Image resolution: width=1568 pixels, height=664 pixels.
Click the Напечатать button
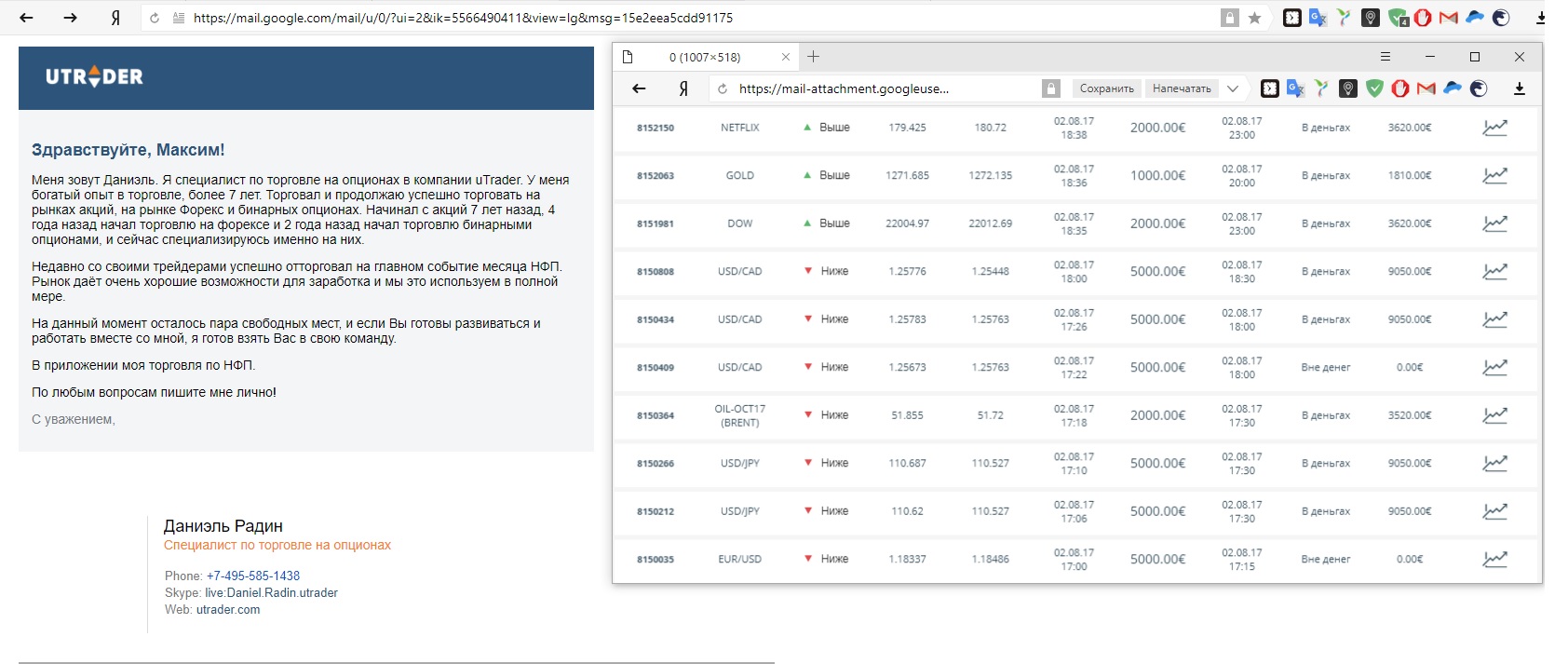[1182, 88]
